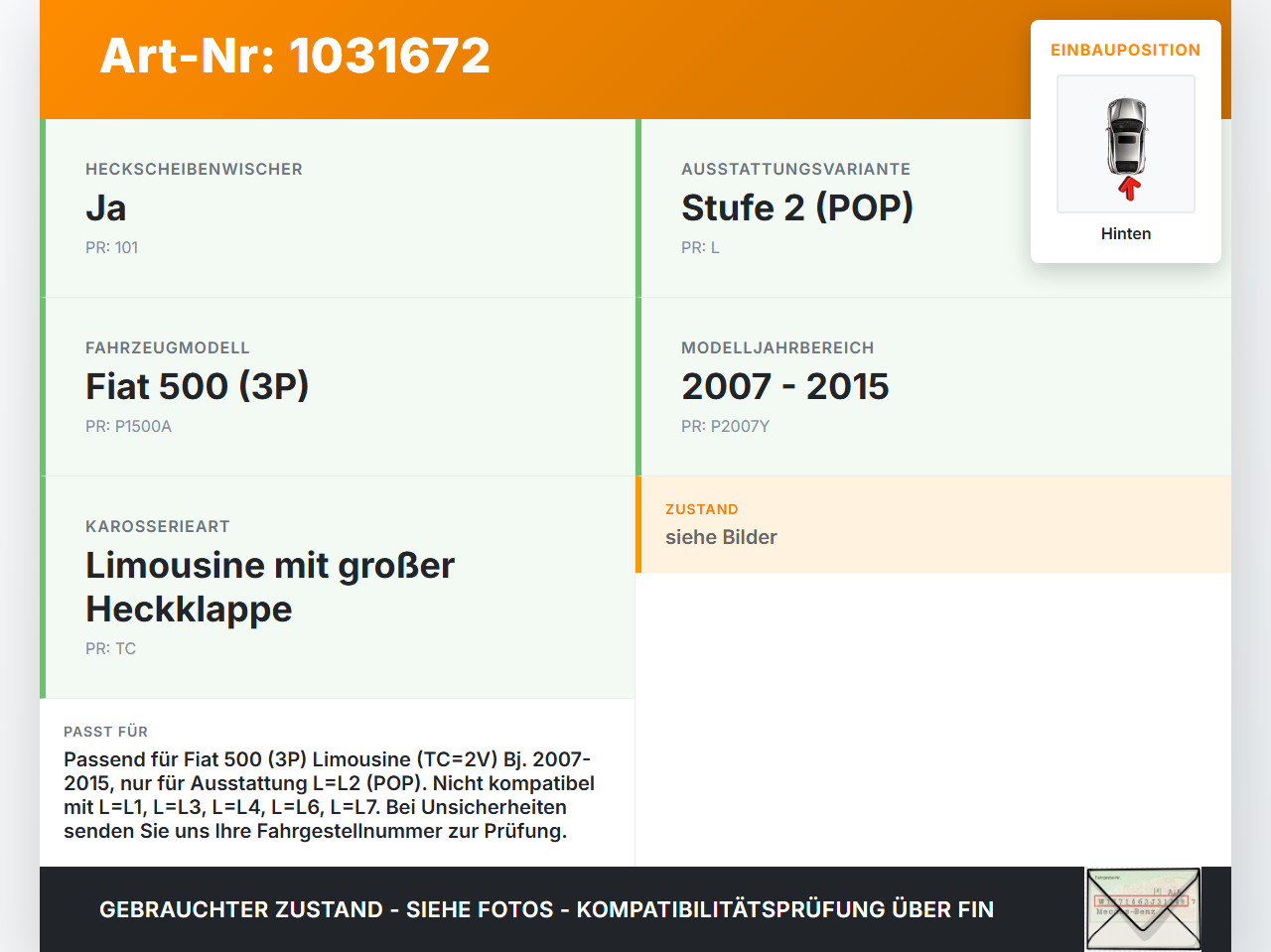The width and height of the screenshot is (1271, 952).
Task: Select the Fahrzeugmodell section icon area
Action: click(x=167, y=347)
